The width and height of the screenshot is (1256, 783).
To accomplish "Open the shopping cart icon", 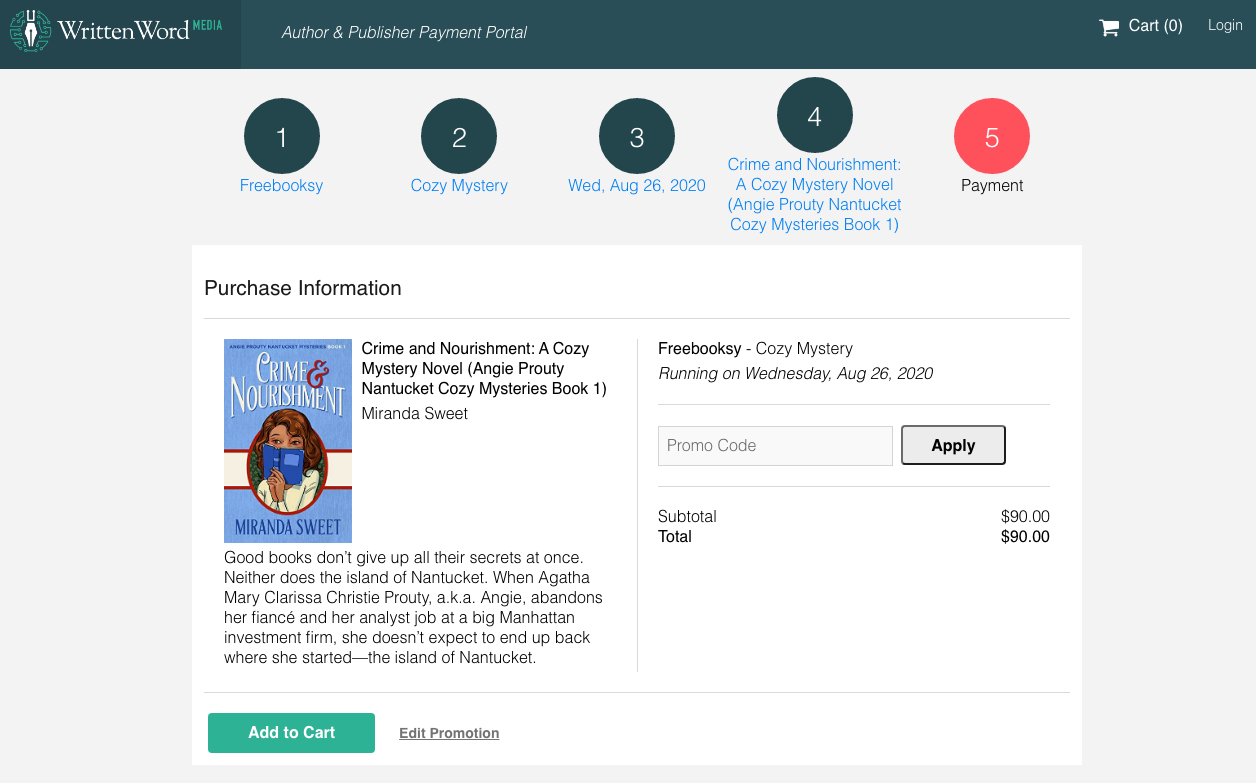I will 1109,26.
